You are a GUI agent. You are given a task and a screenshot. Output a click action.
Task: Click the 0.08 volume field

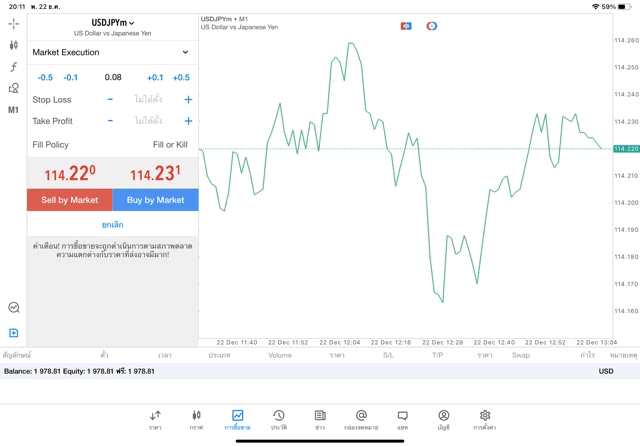pyautogui.click(x=113, y=77)
